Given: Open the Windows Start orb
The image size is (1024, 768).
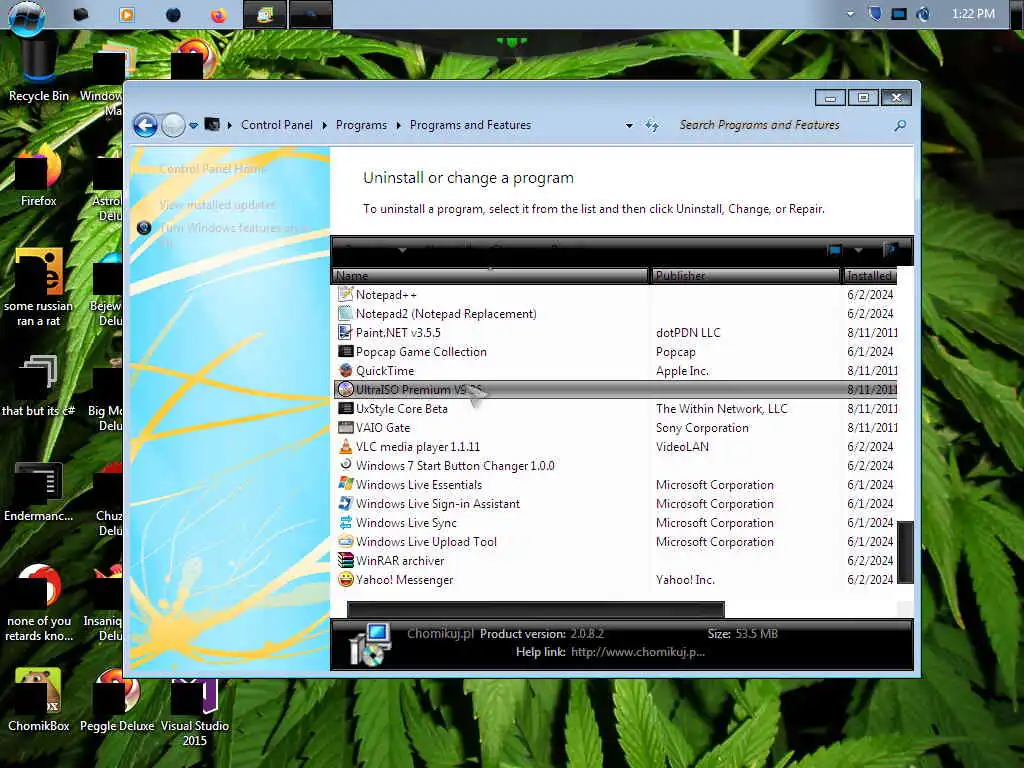Looking at the screenshot, I should click(x=27, y=16).
